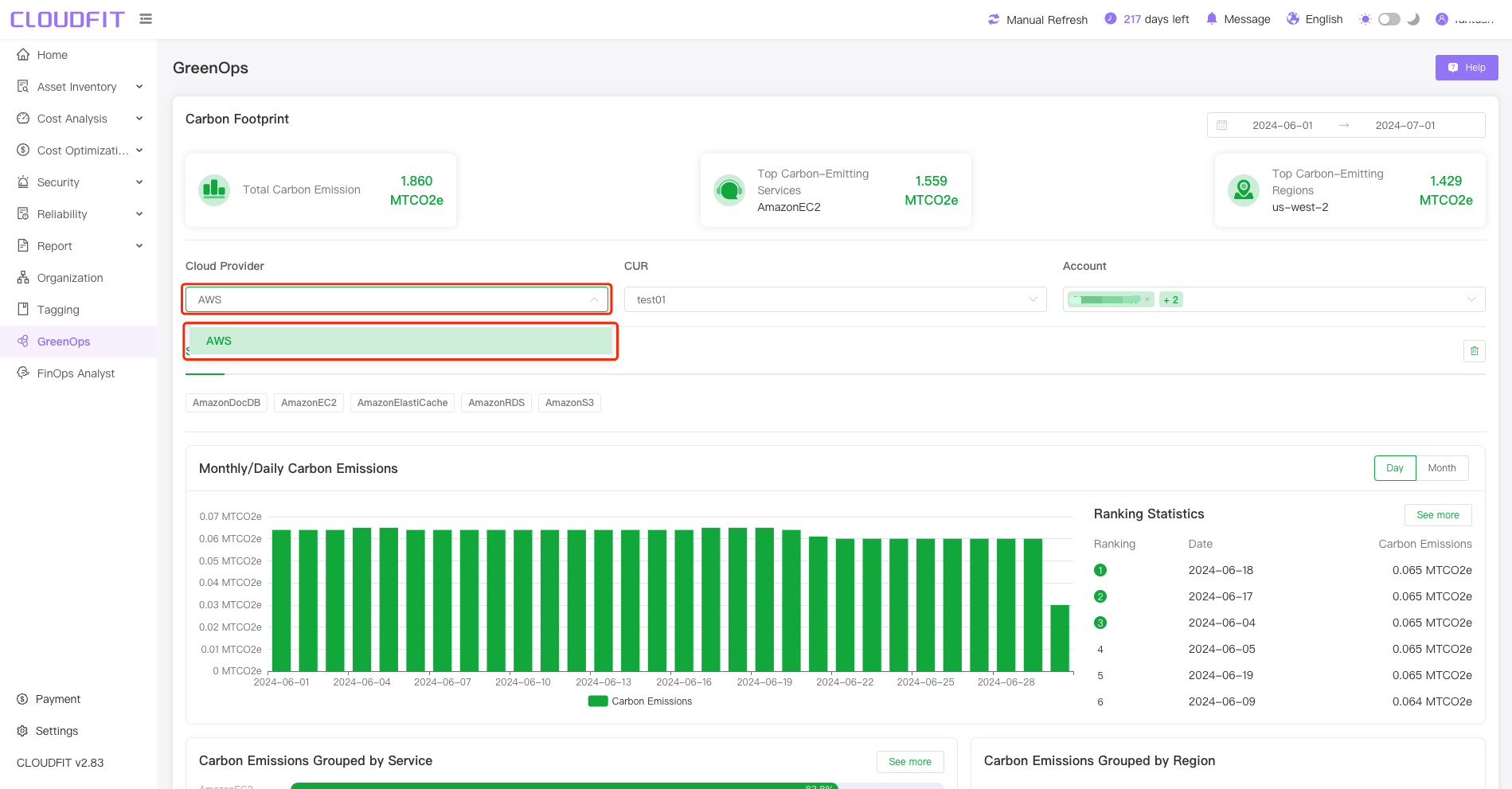Click the days left clock icon
This screenshot has width=1512, height=789.
[1111, 18]
